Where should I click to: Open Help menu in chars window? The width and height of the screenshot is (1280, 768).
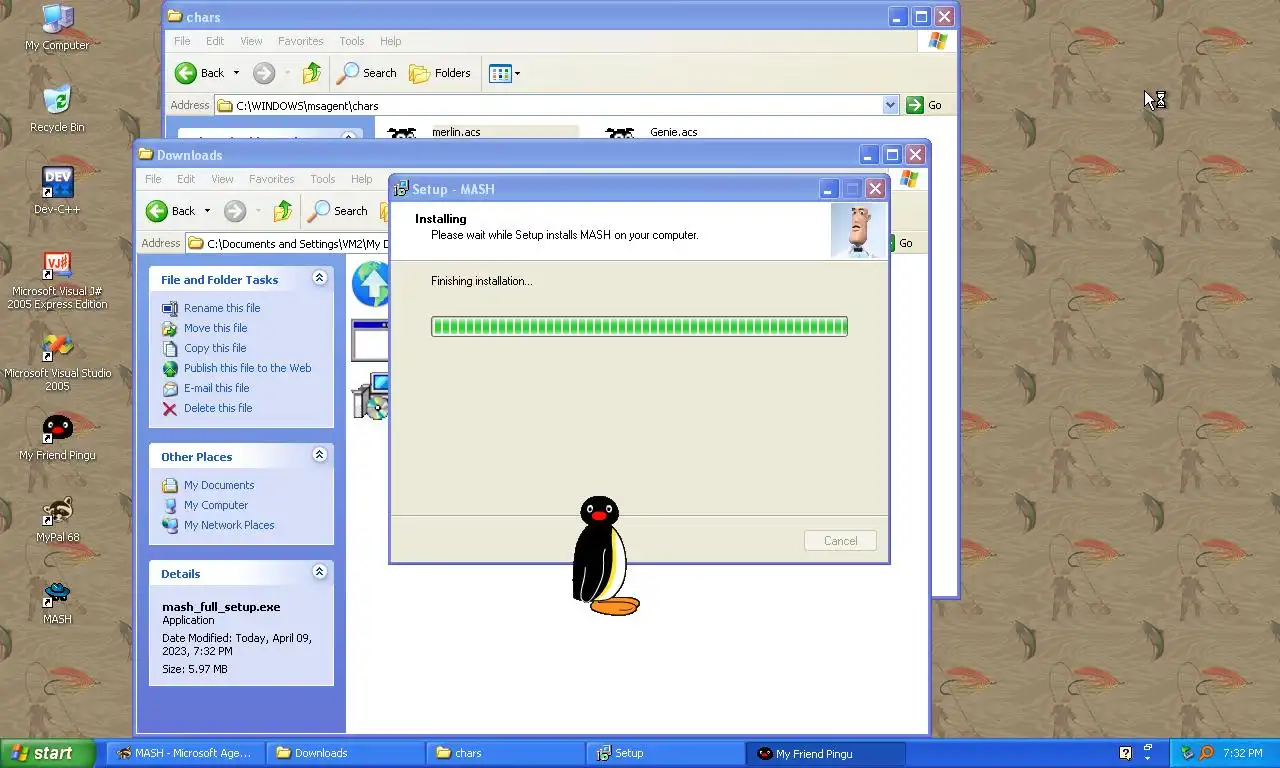coord(391,41)
